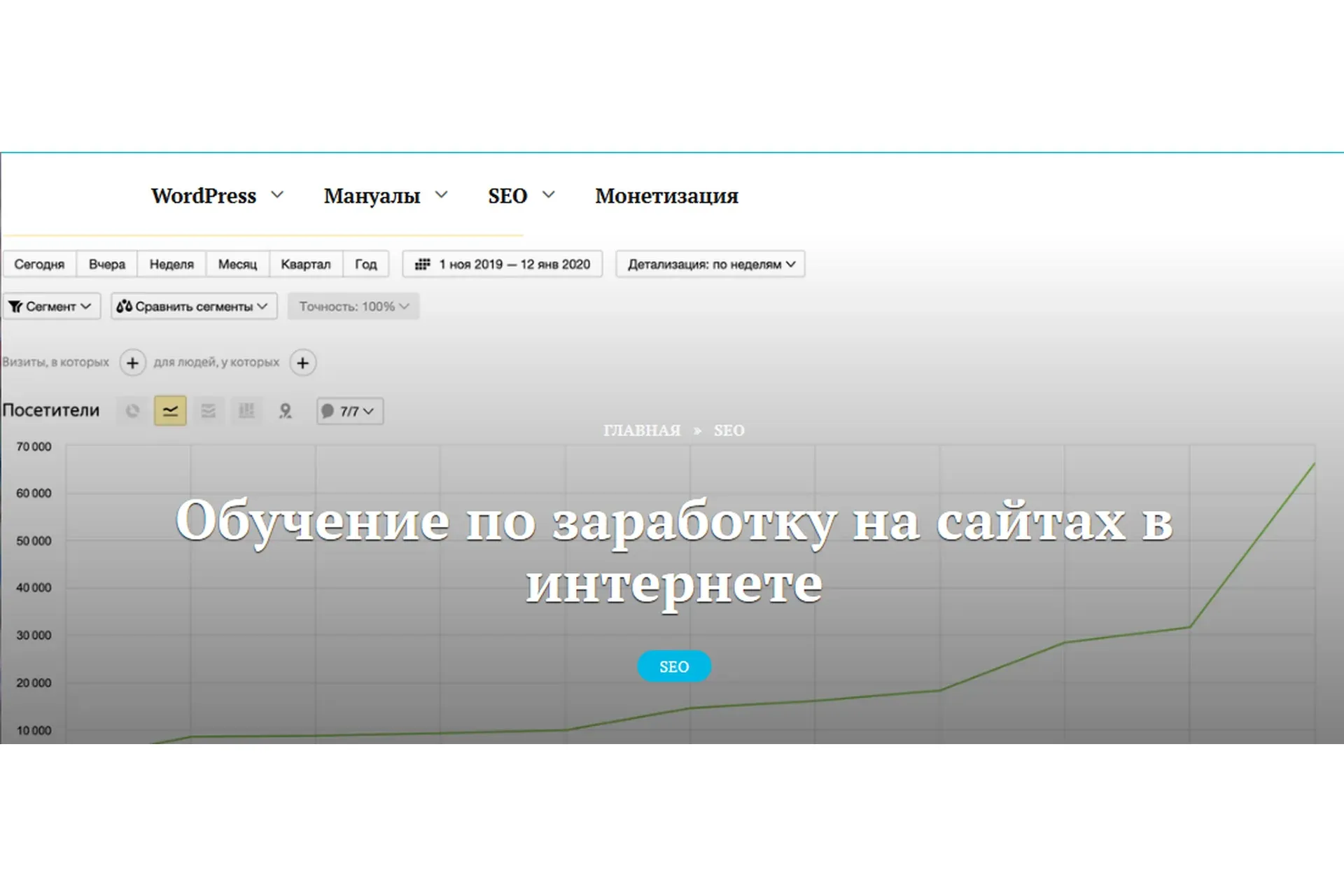This screenshot has height=896, width=1344.
Task: Switch to pie chart view
Action: click(x=132, y=411)
